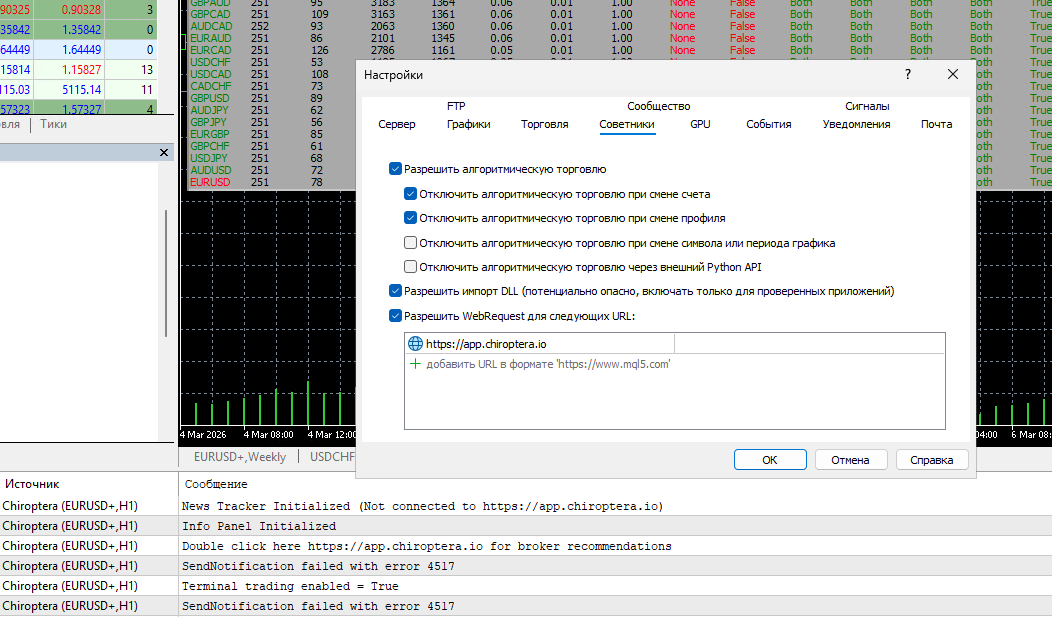Switch to the EURUSD+,Weekly chart tab
1052x617 pixels.
[240, 457]
